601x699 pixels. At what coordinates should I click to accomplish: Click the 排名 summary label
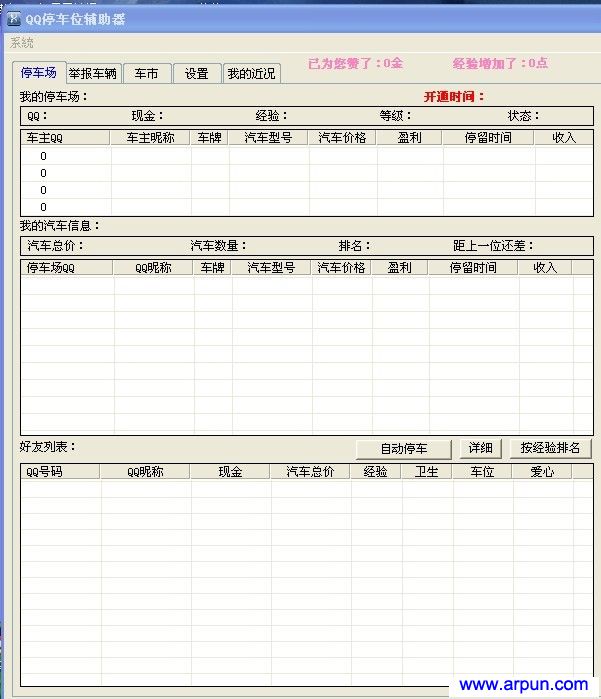coord(354,246)
